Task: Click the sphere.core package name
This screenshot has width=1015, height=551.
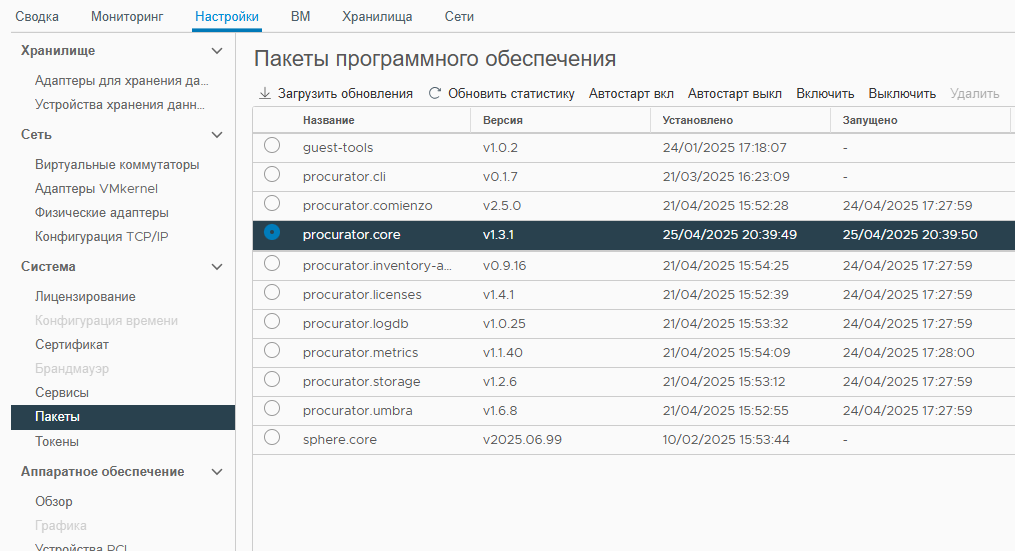Action: click(340, 440)
